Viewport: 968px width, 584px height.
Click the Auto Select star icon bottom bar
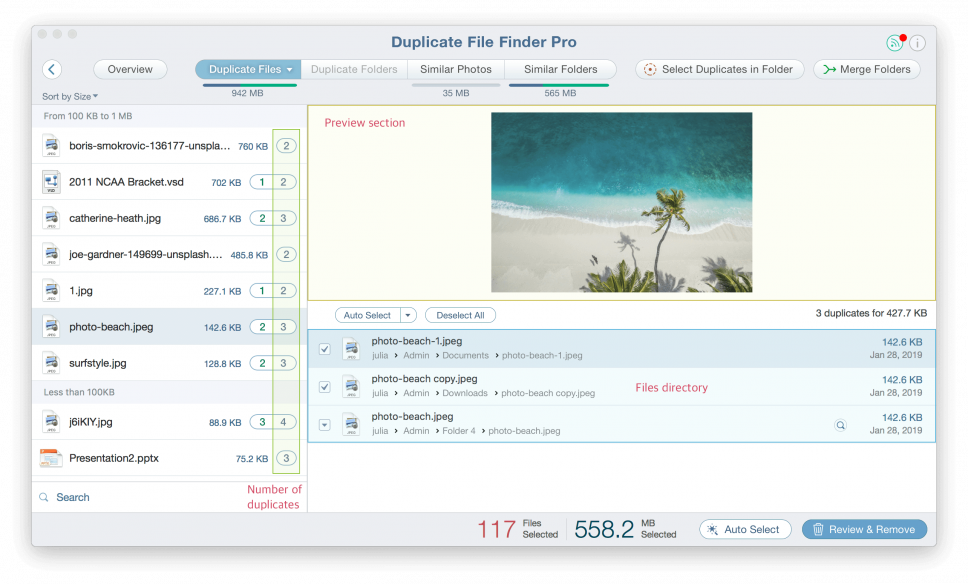(x=713, y=529)
